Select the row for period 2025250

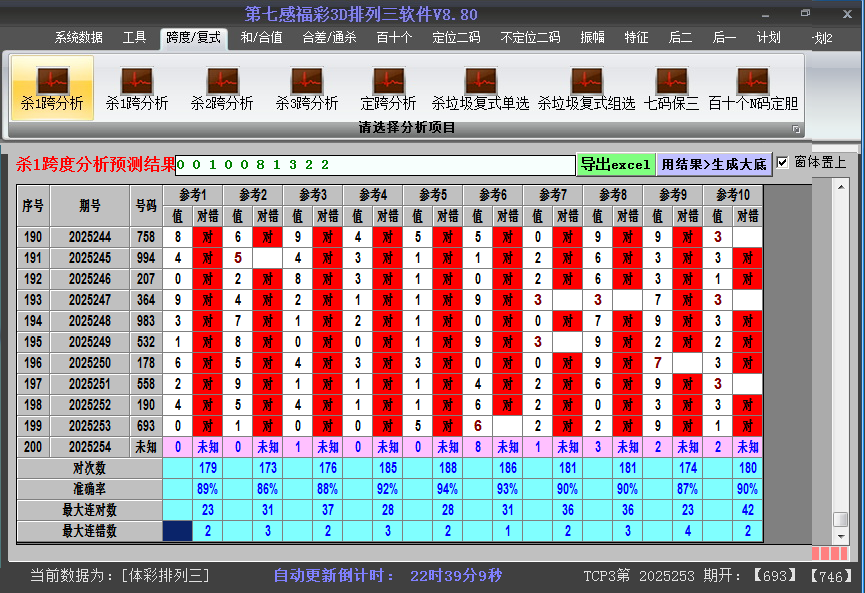point(90,363)
